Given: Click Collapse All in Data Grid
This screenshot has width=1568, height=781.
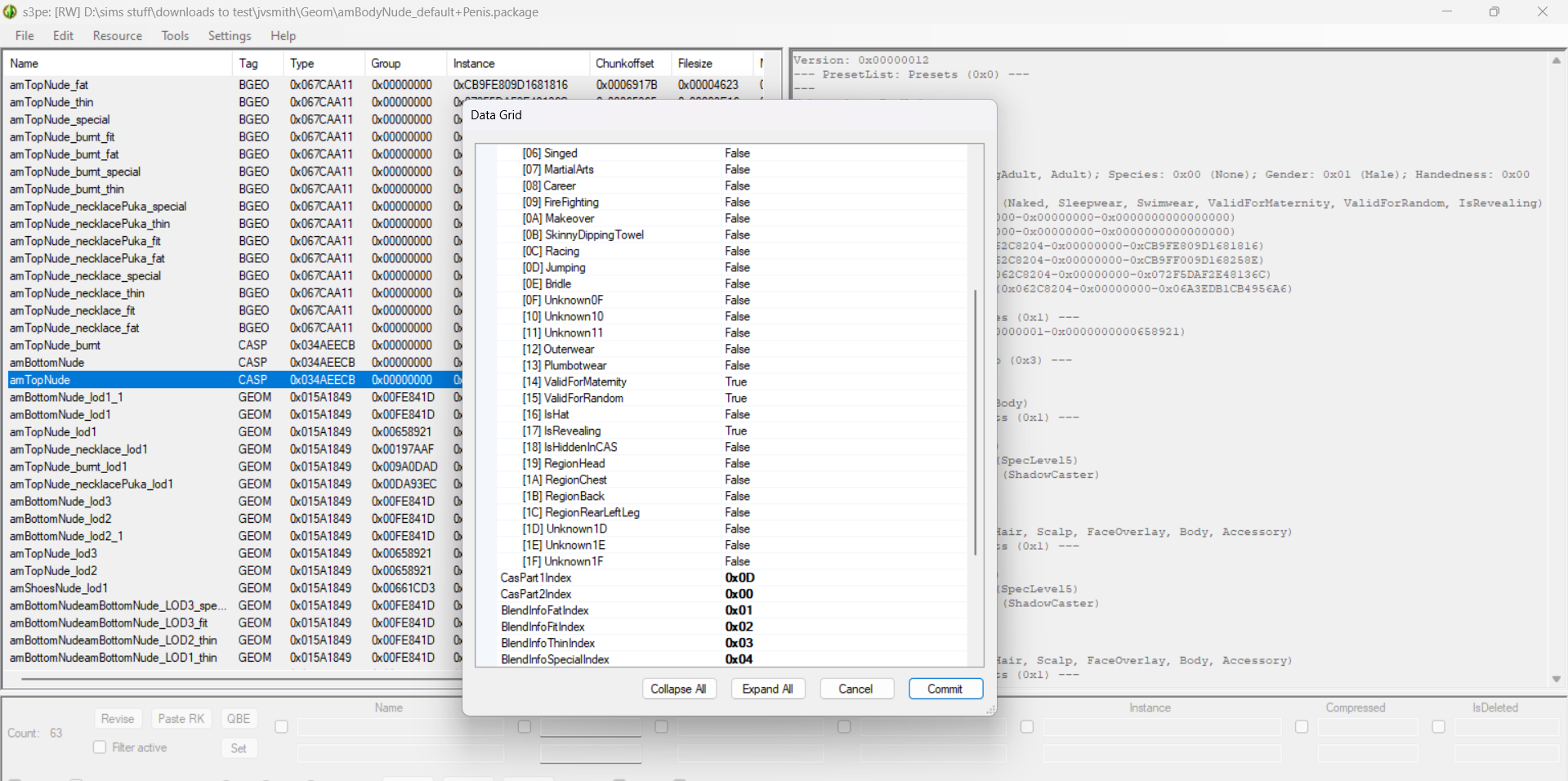Looking at the screenshot, I should 678,689.
